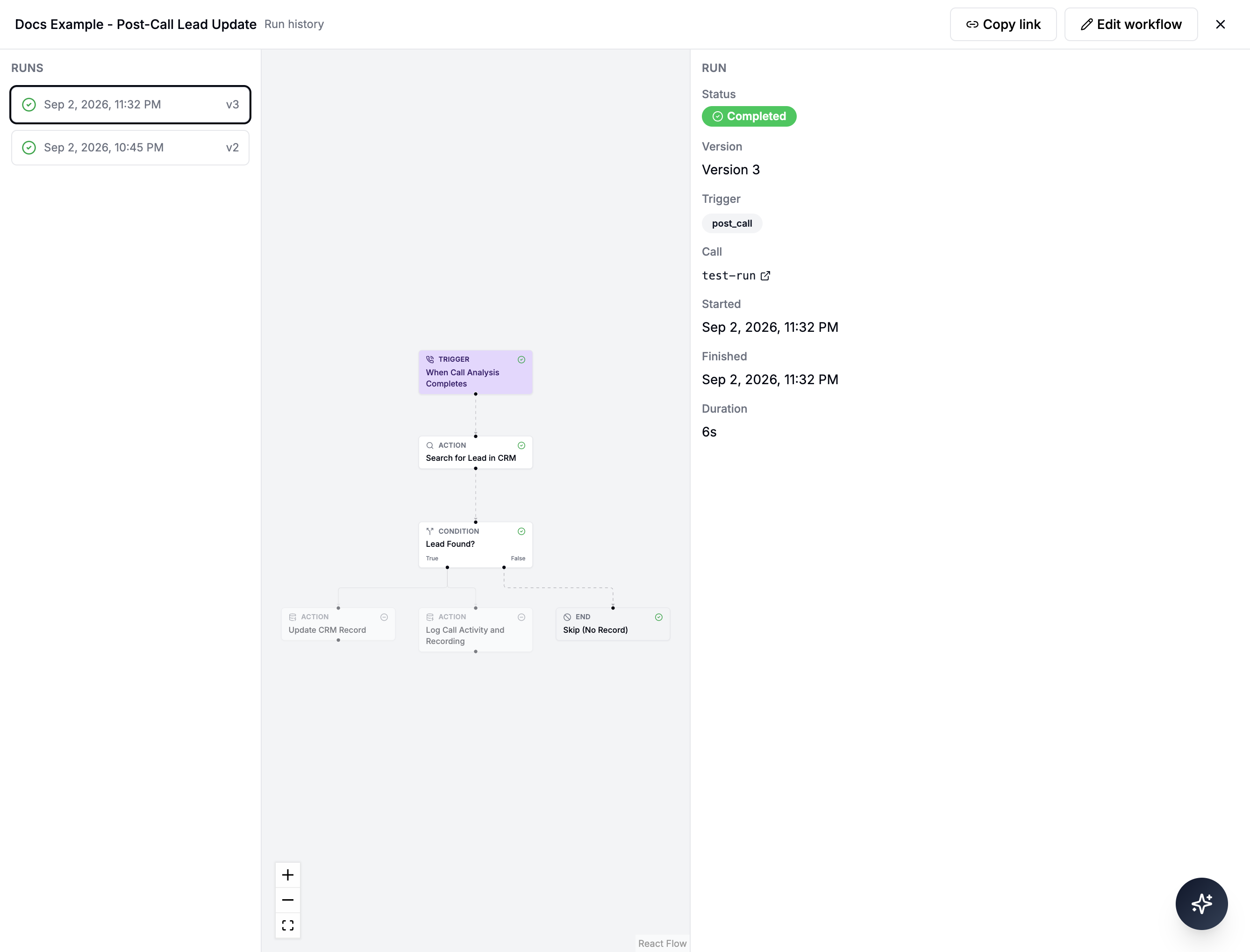Click the search icon on the Search for Lead node
Screen dimensions: 1250x952
coord(430,445)
